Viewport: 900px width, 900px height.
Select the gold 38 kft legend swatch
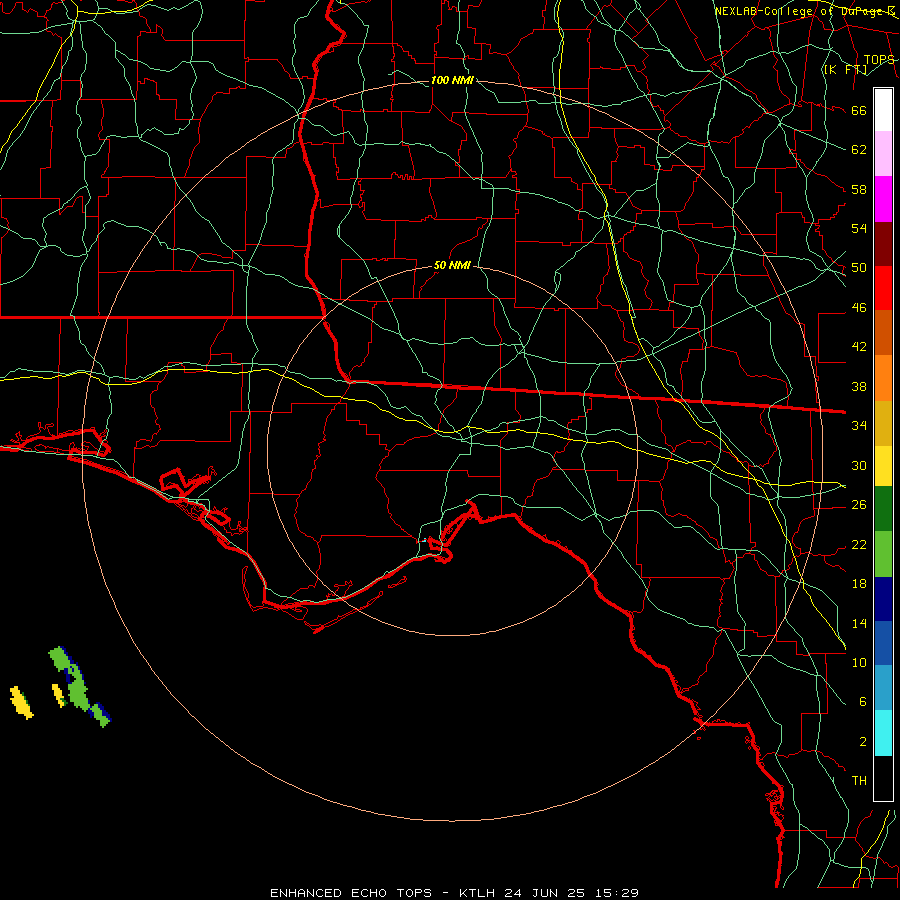click(883, 423)
